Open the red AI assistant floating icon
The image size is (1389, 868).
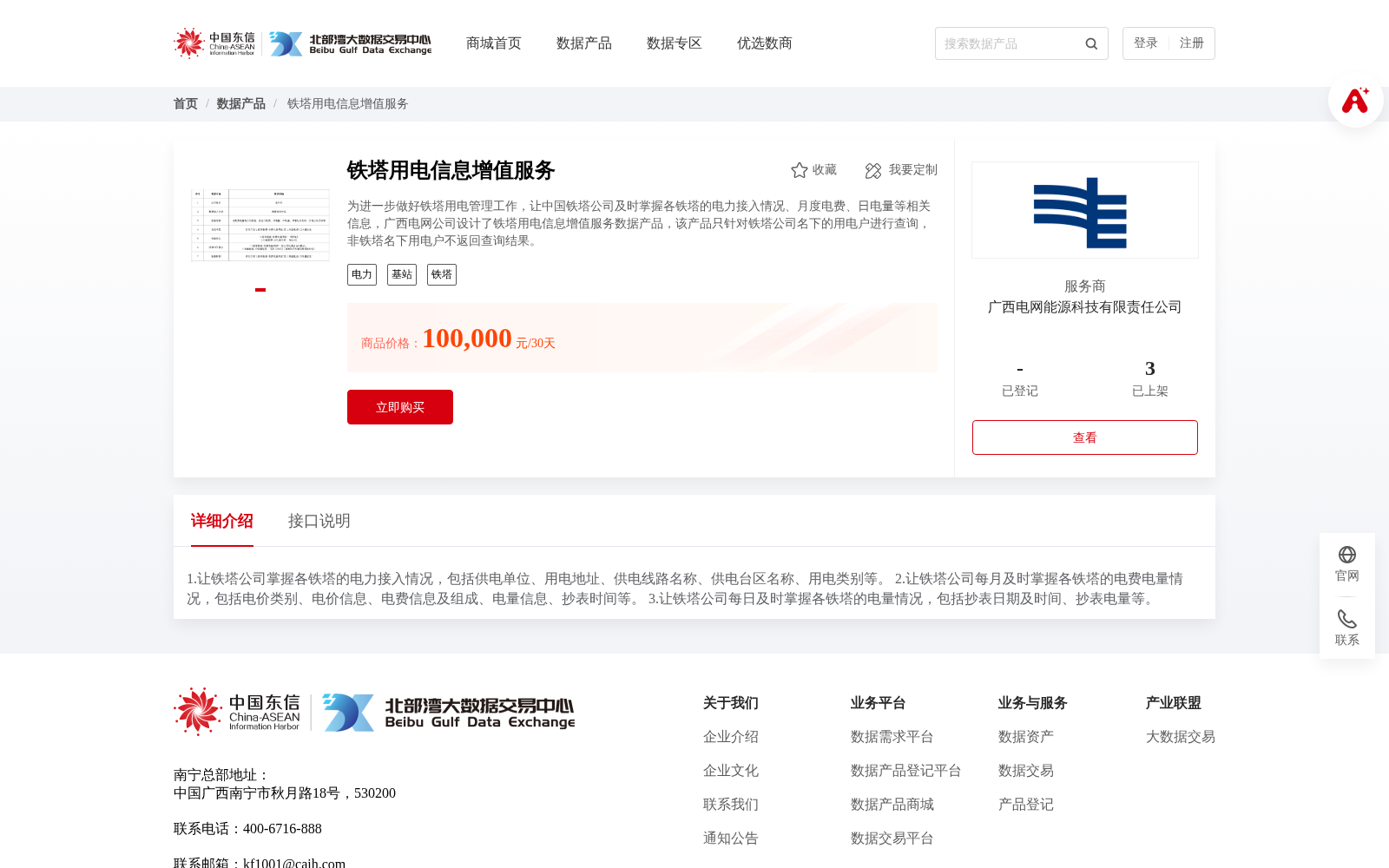click(x=1355, y=100)
